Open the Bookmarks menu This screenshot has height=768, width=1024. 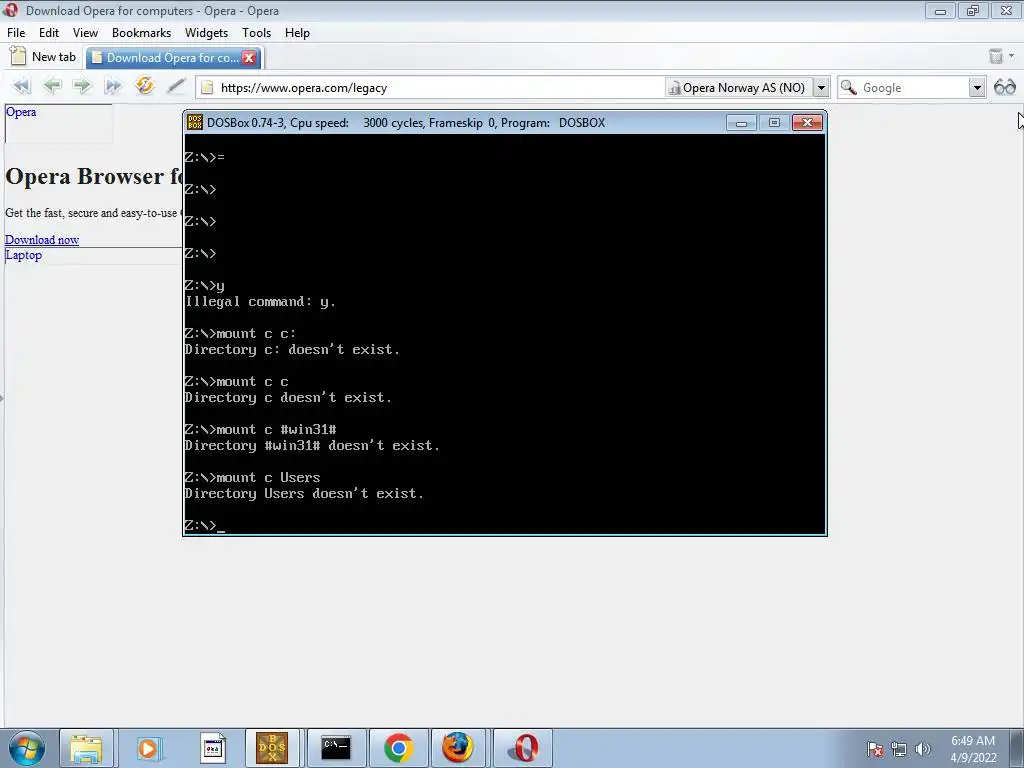(141, 33)
